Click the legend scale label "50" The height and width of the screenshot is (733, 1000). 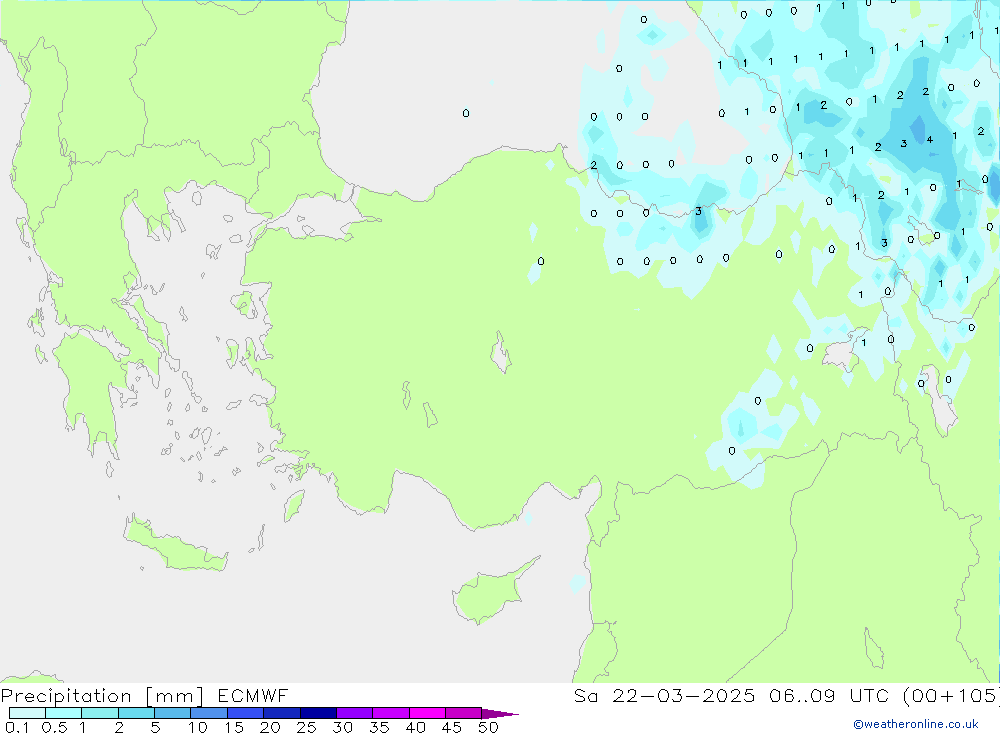coord(488,727)
